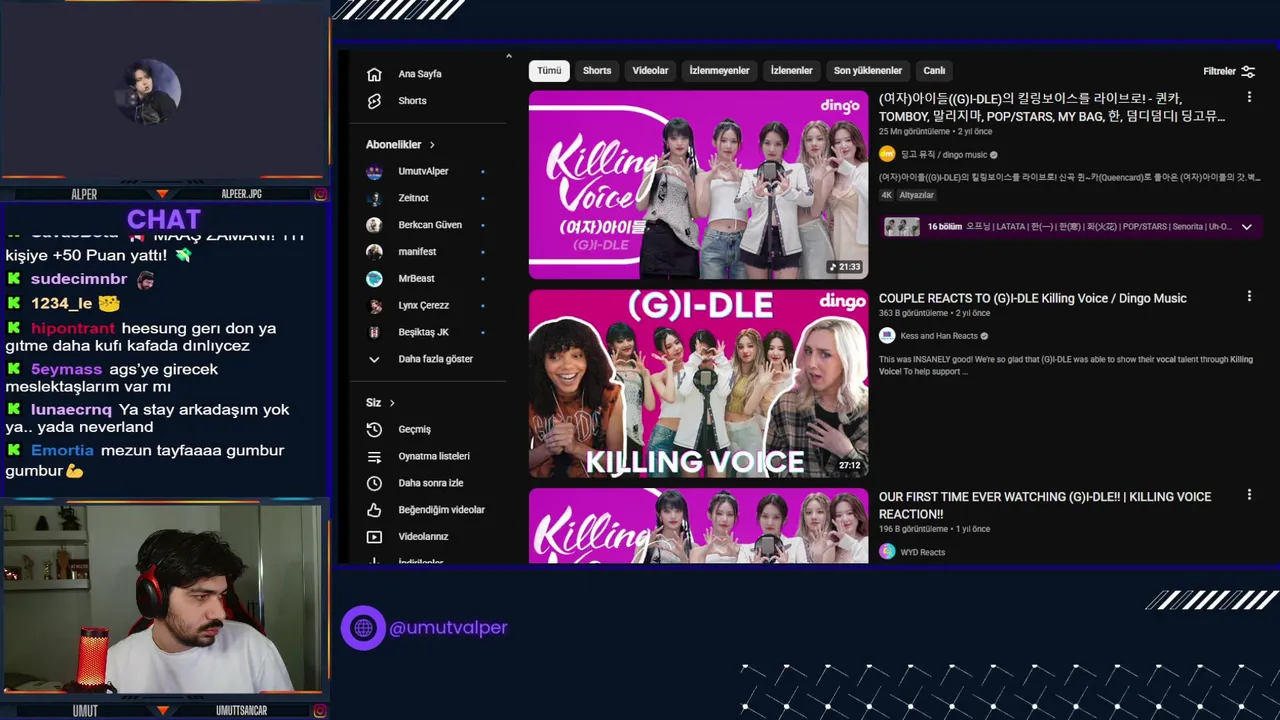Open Shorts icon in sidebar
The width and height of the screenshot is (1280, 720).
pos(374,101)
